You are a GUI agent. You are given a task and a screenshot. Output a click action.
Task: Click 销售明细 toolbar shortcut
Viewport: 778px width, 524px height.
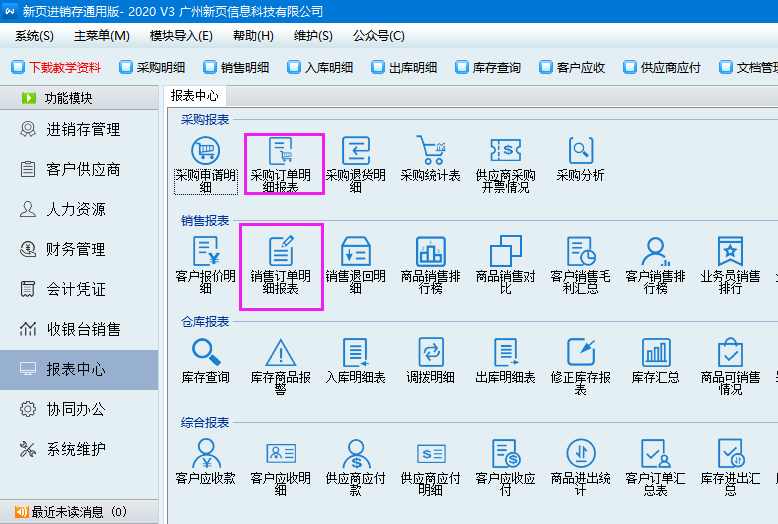pyautogui.click(x=236, y=67)
